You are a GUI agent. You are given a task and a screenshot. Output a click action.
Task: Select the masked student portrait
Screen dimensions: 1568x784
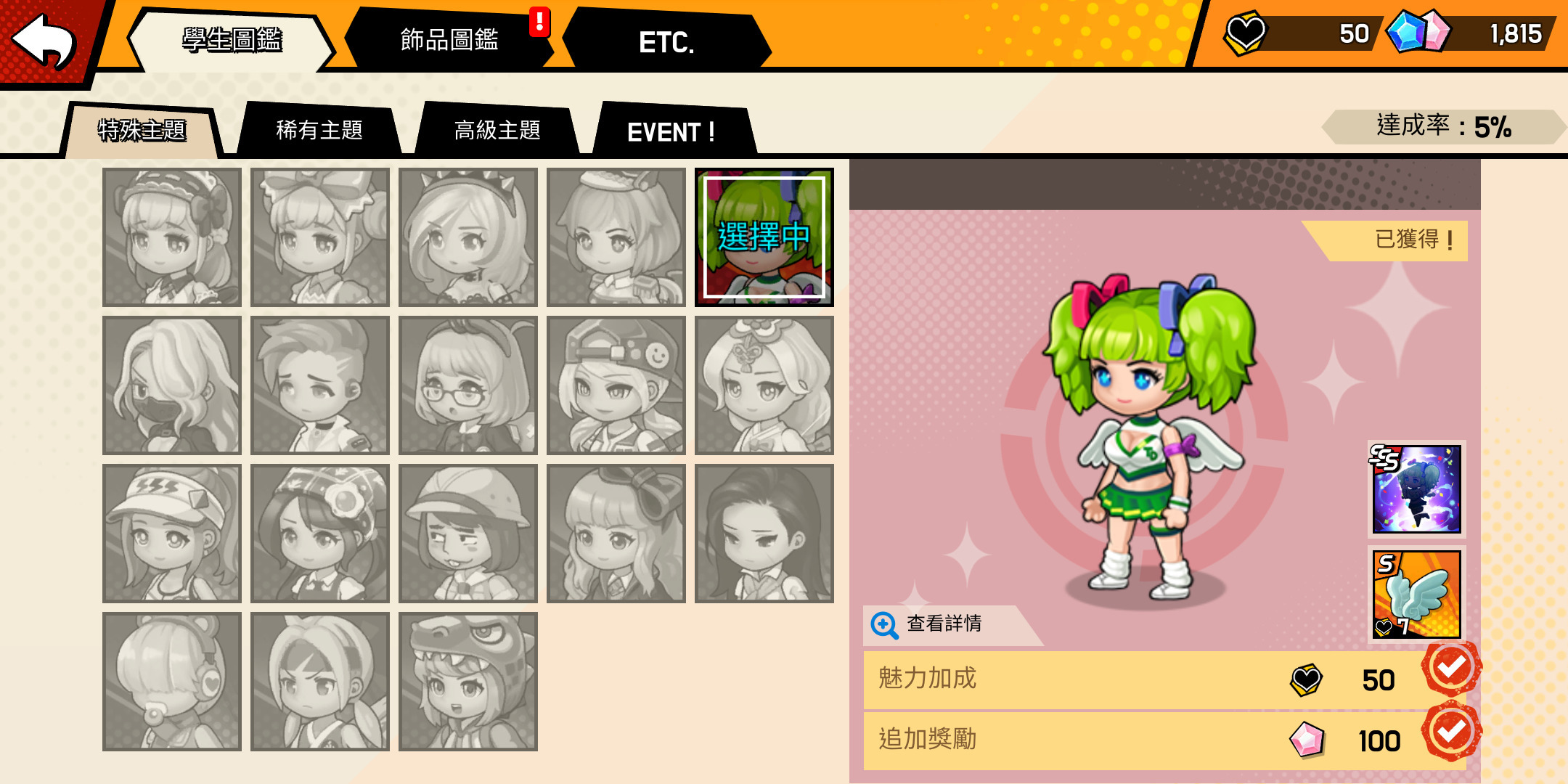[172, 385]
